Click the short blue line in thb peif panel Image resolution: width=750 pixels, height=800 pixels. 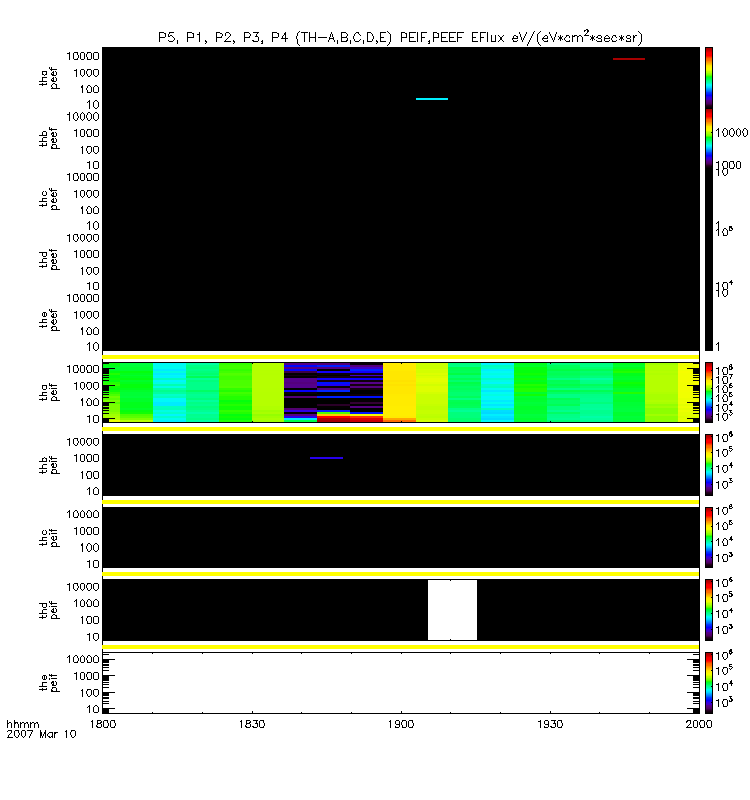(326, 458)
